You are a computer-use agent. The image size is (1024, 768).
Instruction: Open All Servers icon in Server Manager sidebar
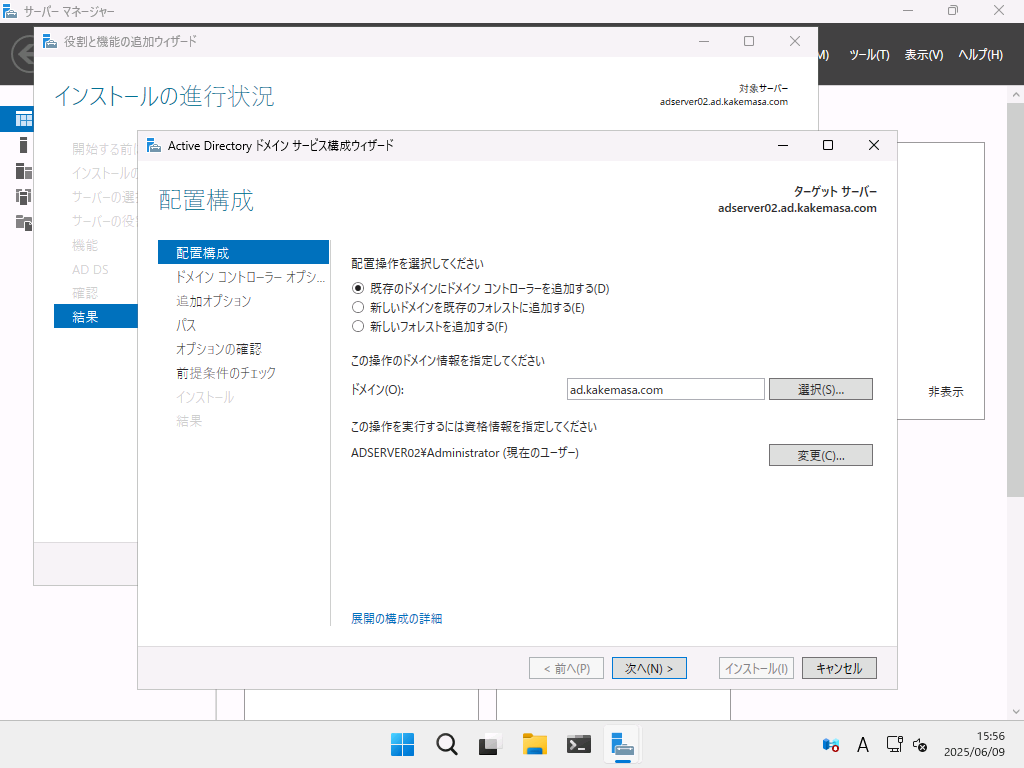click(x=24, y=171)
